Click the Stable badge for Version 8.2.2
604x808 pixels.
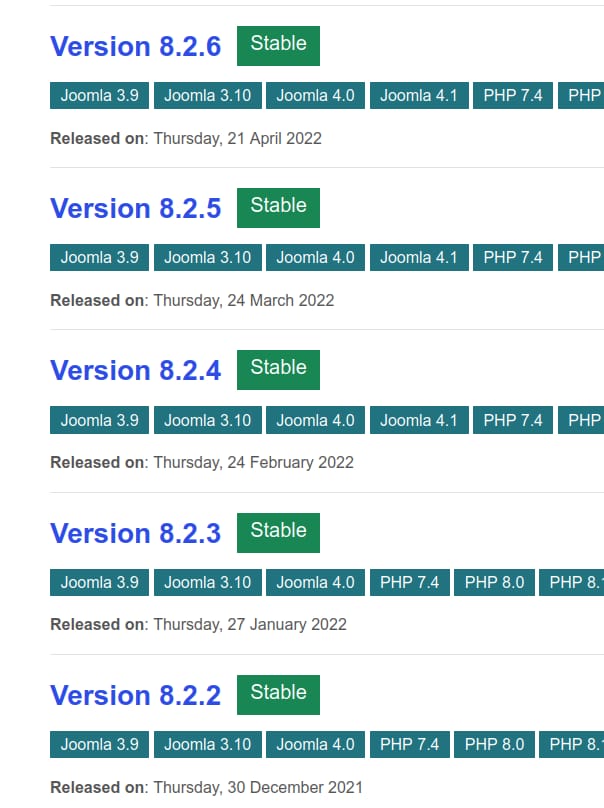point(278,695)
